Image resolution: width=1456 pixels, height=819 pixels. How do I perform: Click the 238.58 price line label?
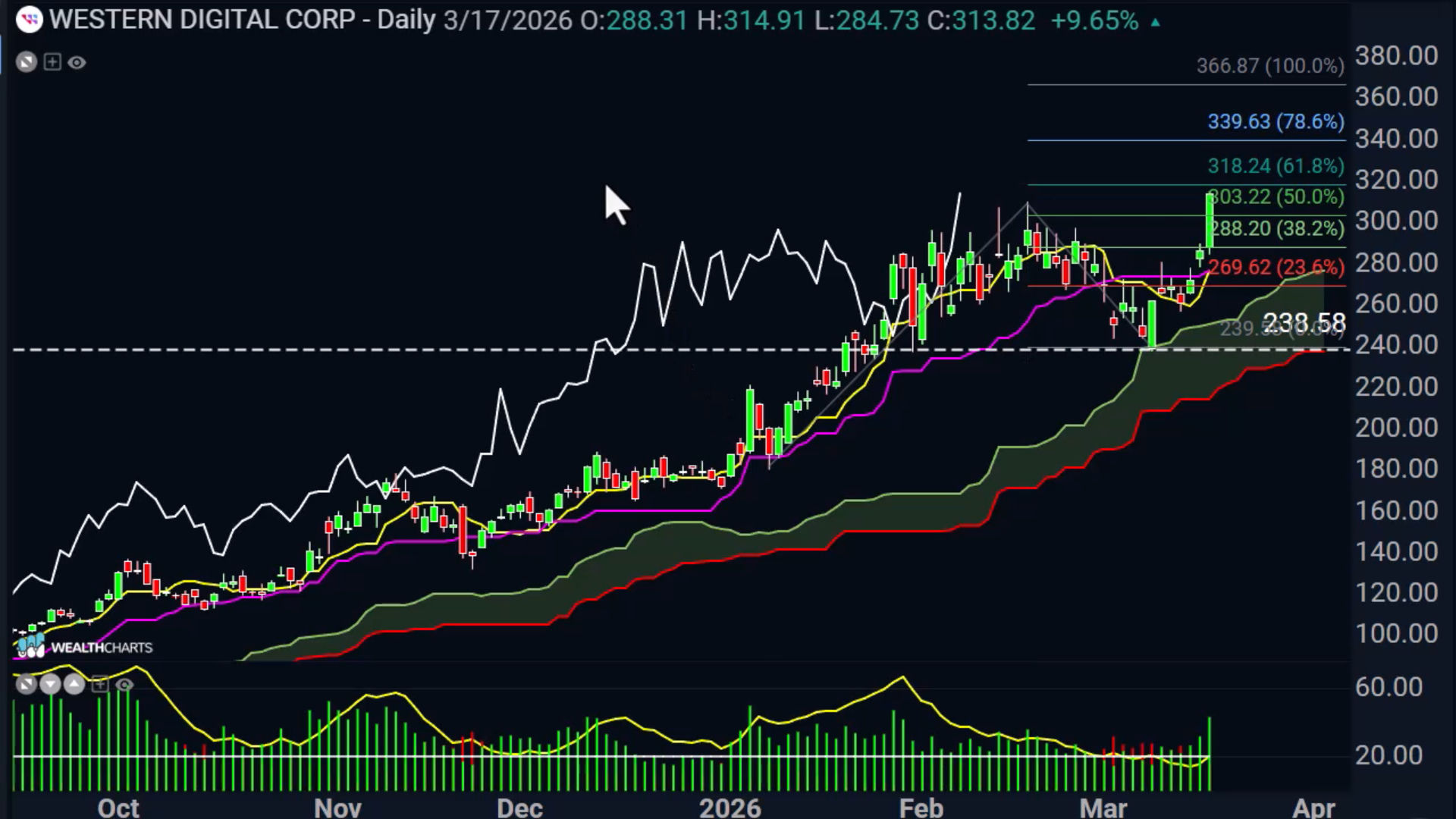1304,323
